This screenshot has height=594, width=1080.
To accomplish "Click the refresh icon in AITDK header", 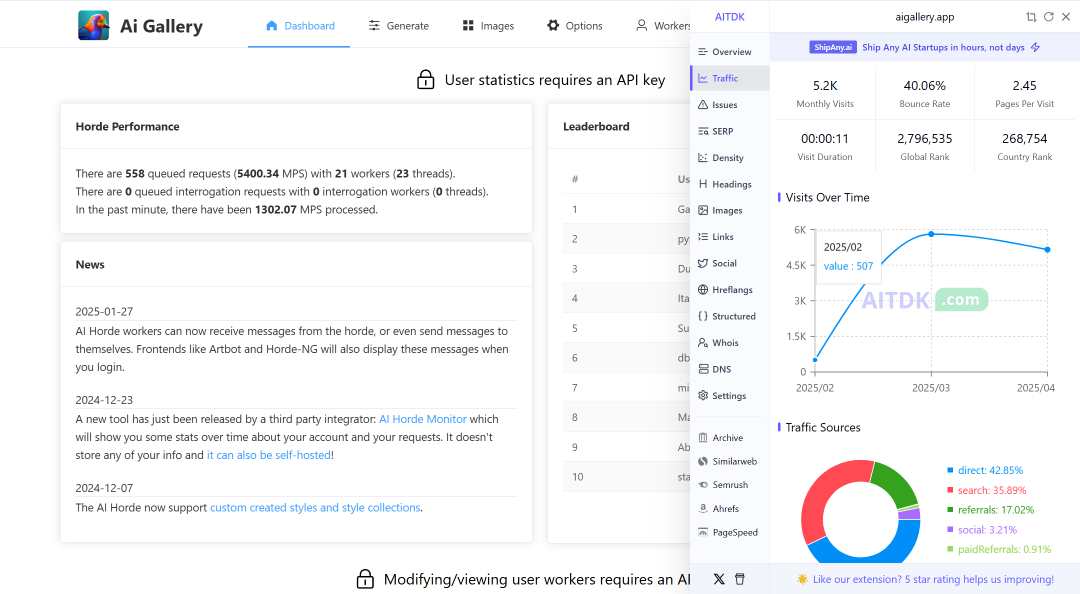I will click(1048, 17).
